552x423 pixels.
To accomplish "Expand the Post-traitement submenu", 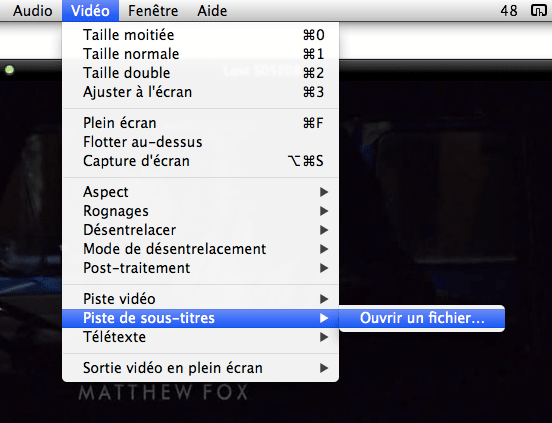I will (x=200, y=268).
